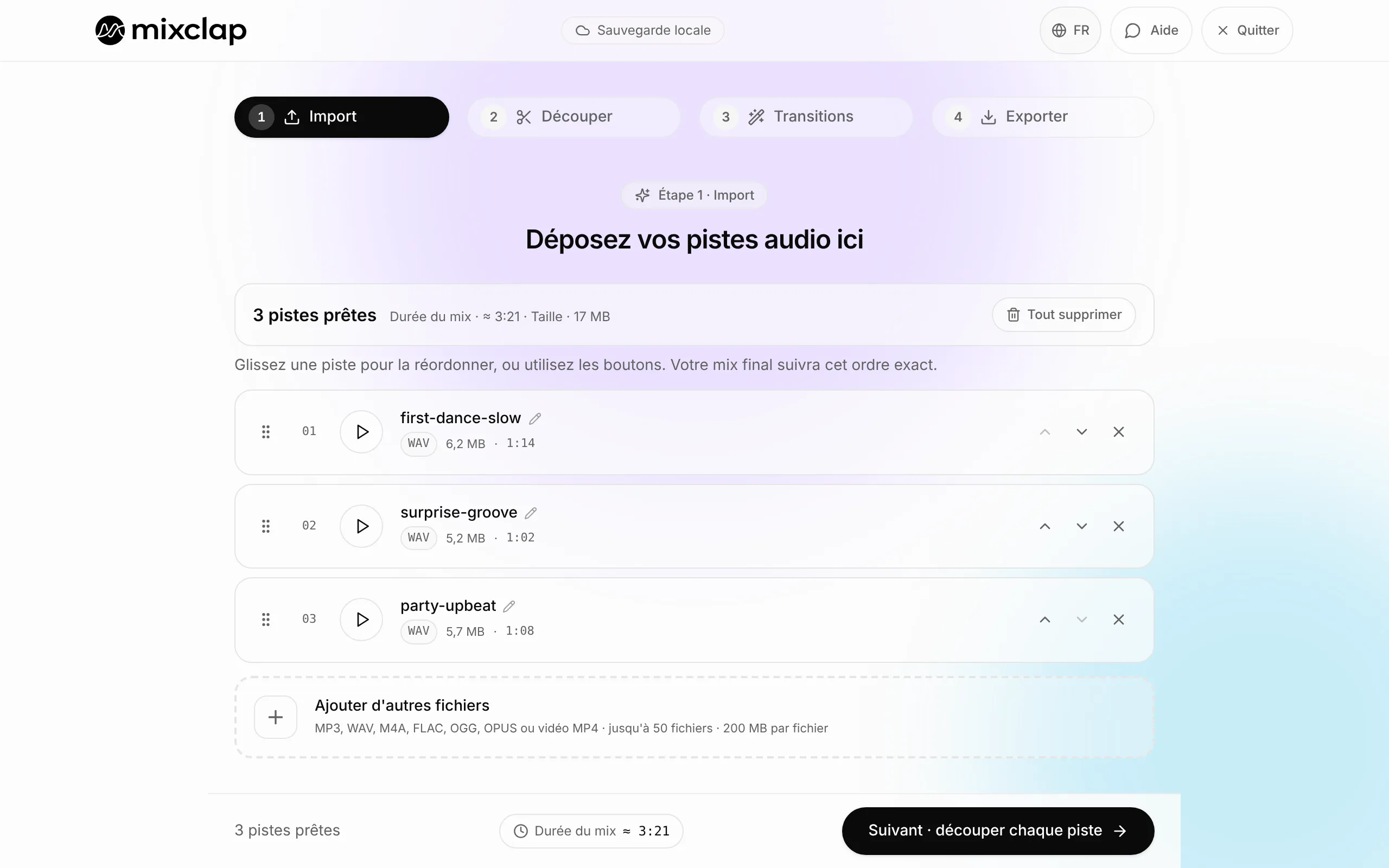The width and height of the screenshot is (1389, 868).
Task: Click the surprise-groove track name
Action: point(458,512)
